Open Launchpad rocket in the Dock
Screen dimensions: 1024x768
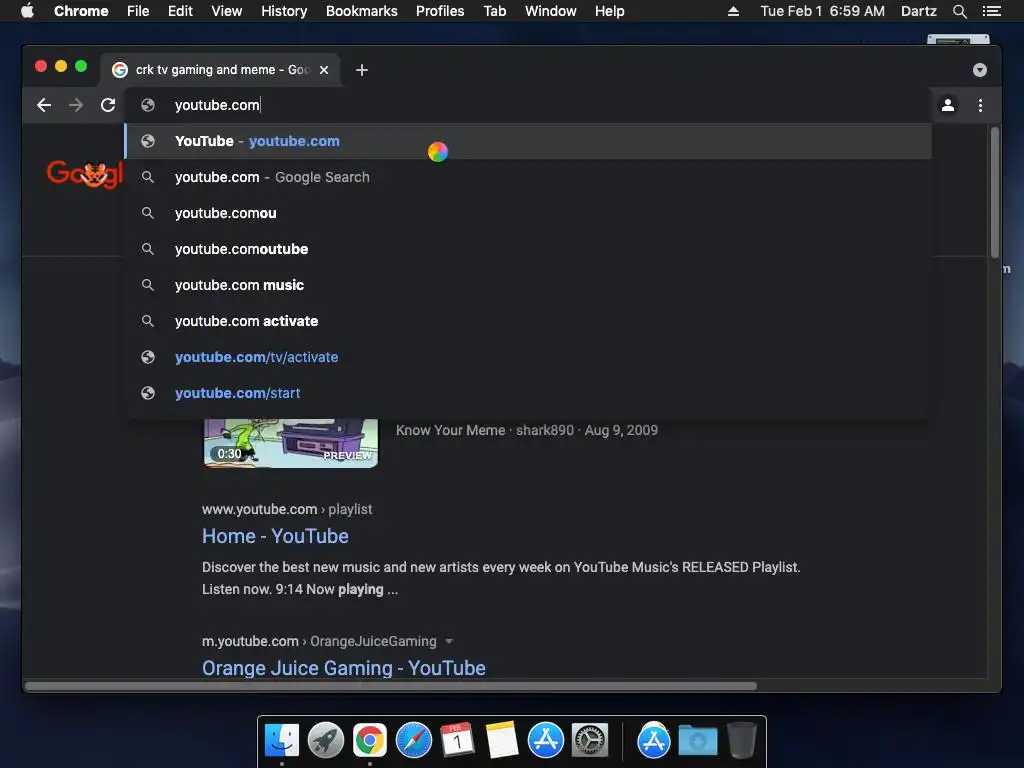click(x=326, y=740)
